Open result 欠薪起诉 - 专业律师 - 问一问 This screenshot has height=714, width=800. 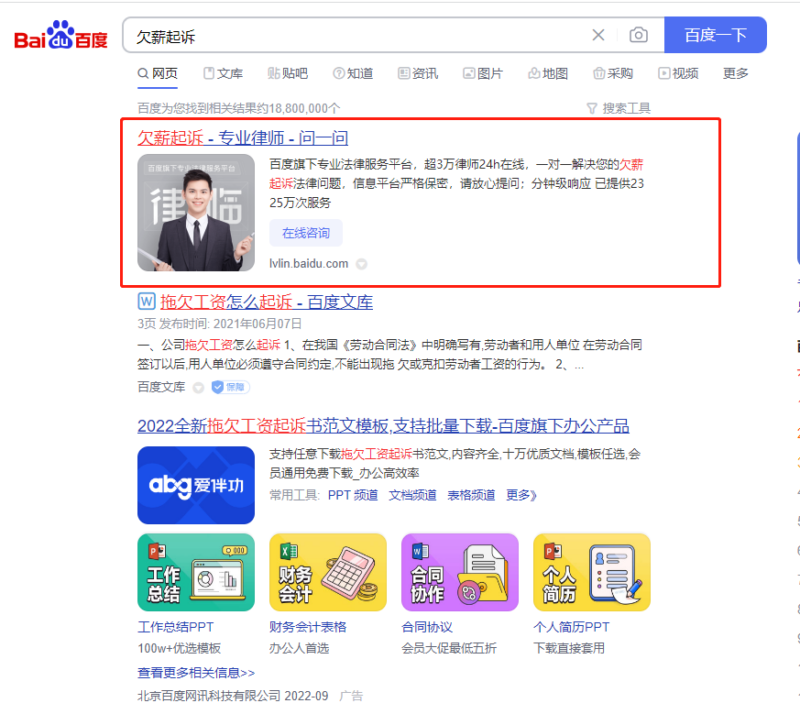tap(243, 138)
